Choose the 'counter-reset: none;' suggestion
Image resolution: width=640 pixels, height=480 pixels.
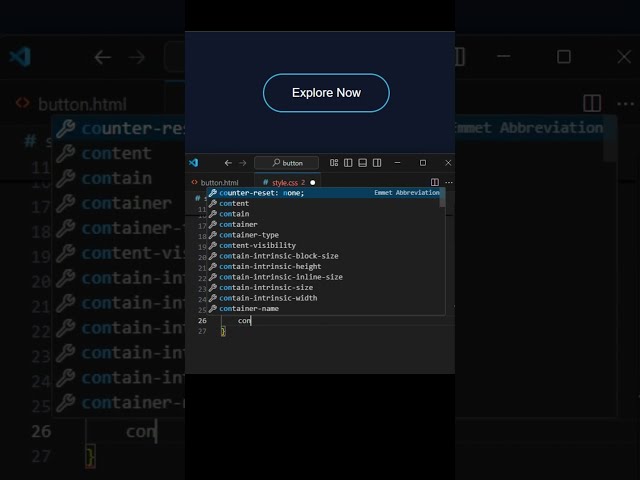coord(325,193)
